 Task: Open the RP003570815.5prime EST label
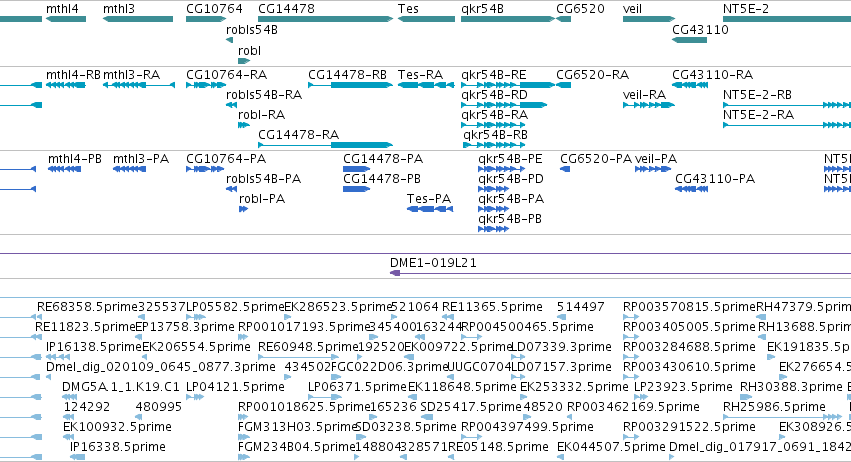(689, 307)
